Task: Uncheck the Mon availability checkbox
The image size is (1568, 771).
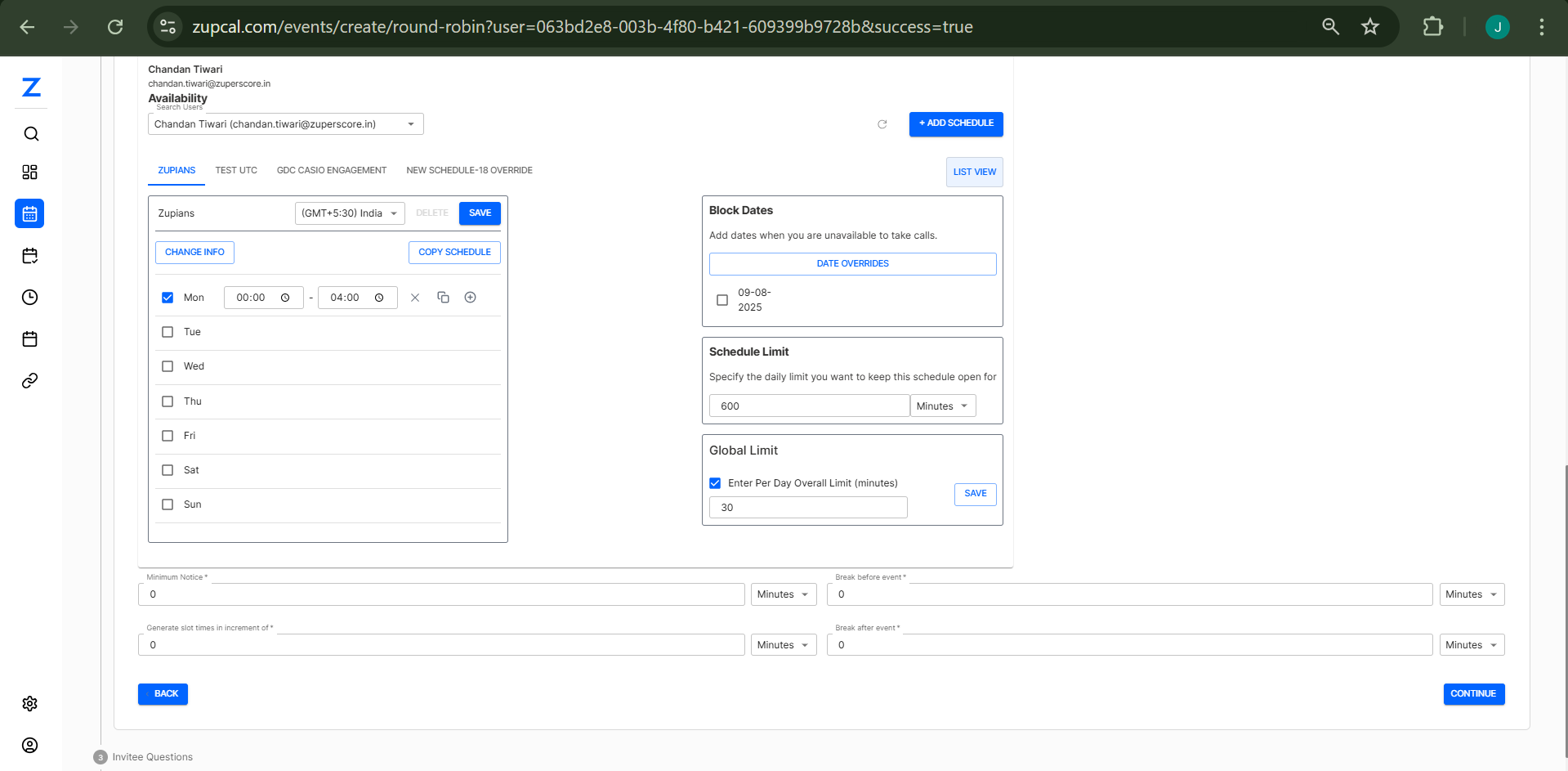Action: coord(168,298)
